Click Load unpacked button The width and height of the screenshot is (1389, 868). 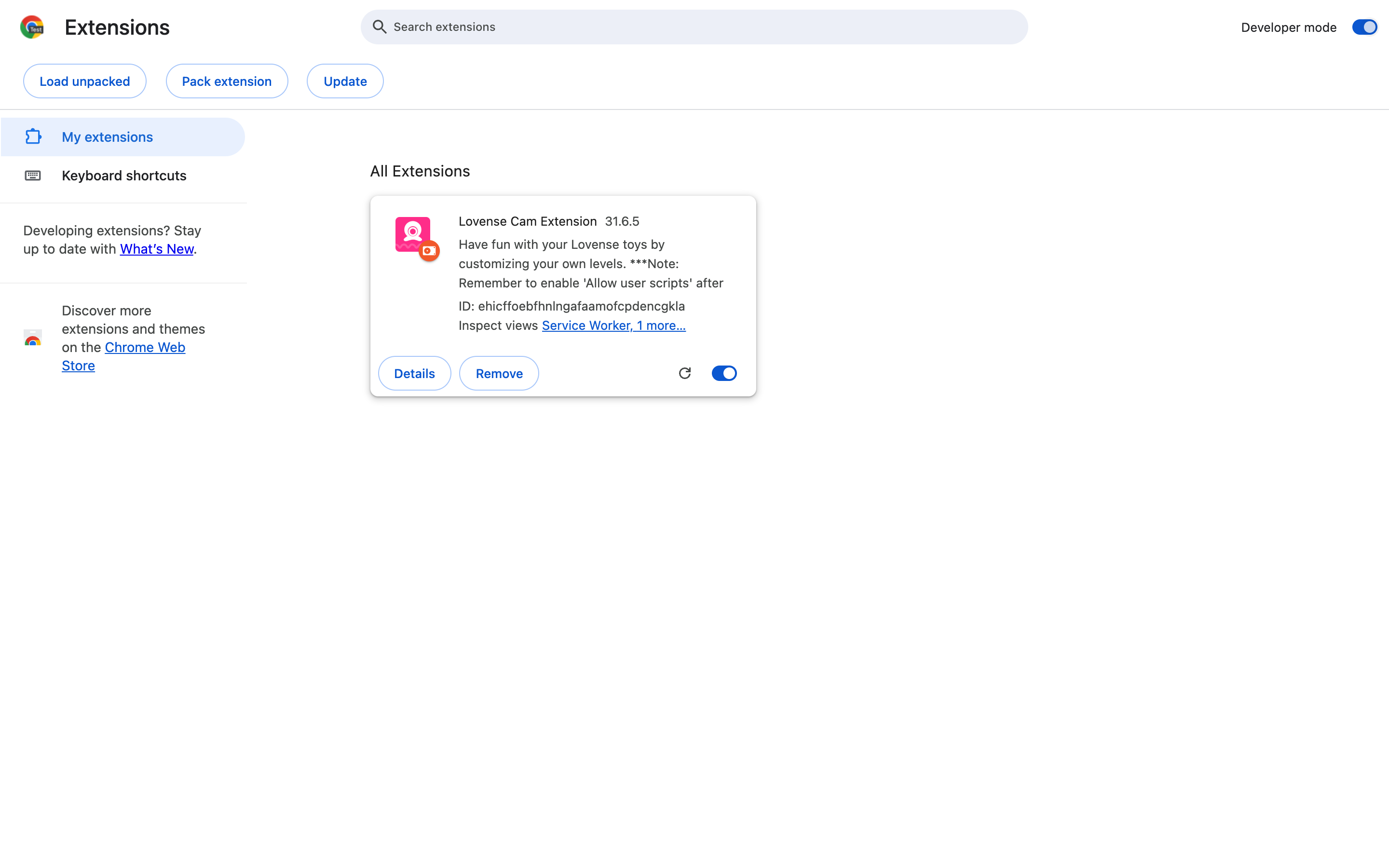[85, 81]
